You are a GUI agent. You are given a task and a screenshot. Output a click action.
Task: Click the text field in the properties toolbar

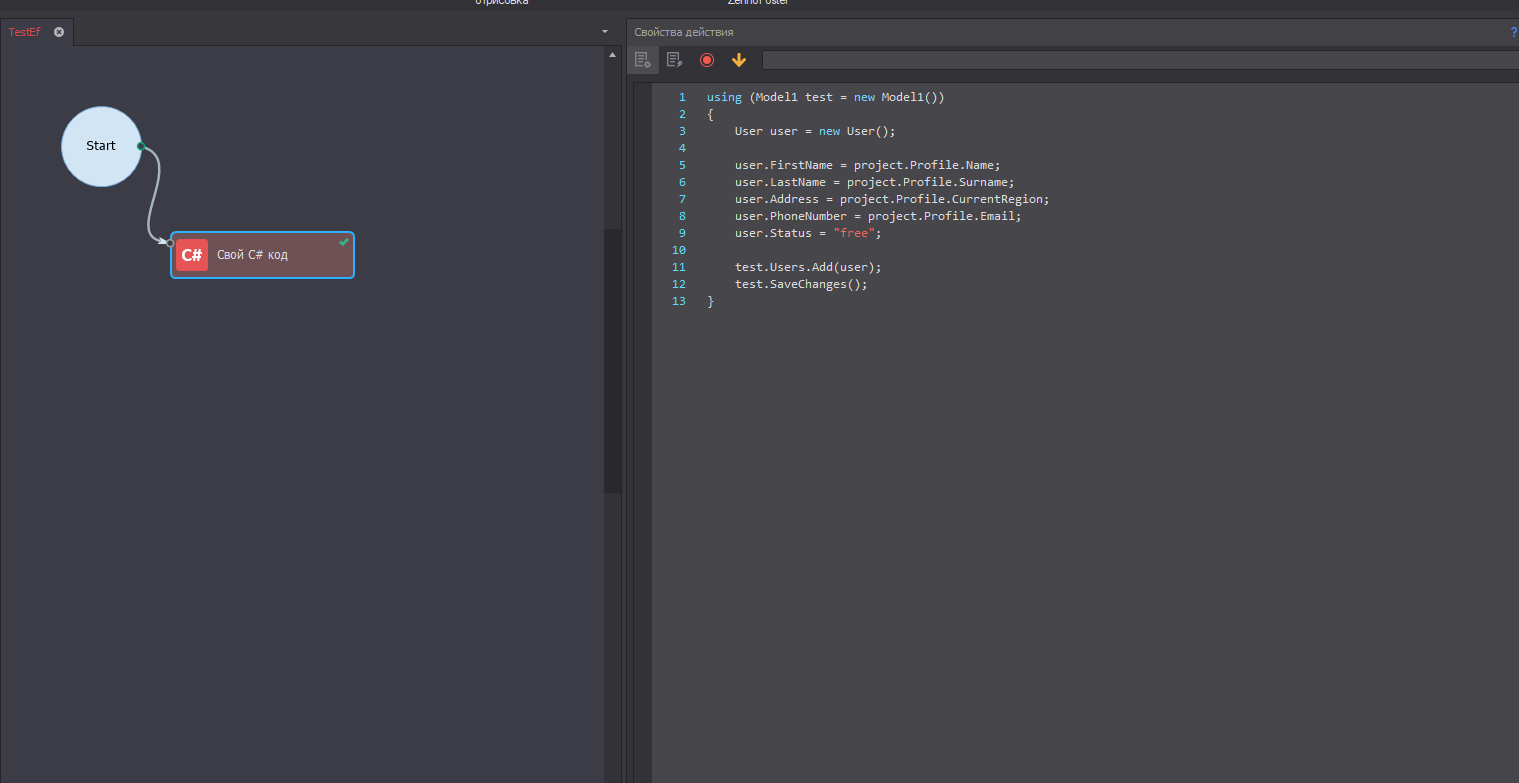click(x=1140, y=60)
